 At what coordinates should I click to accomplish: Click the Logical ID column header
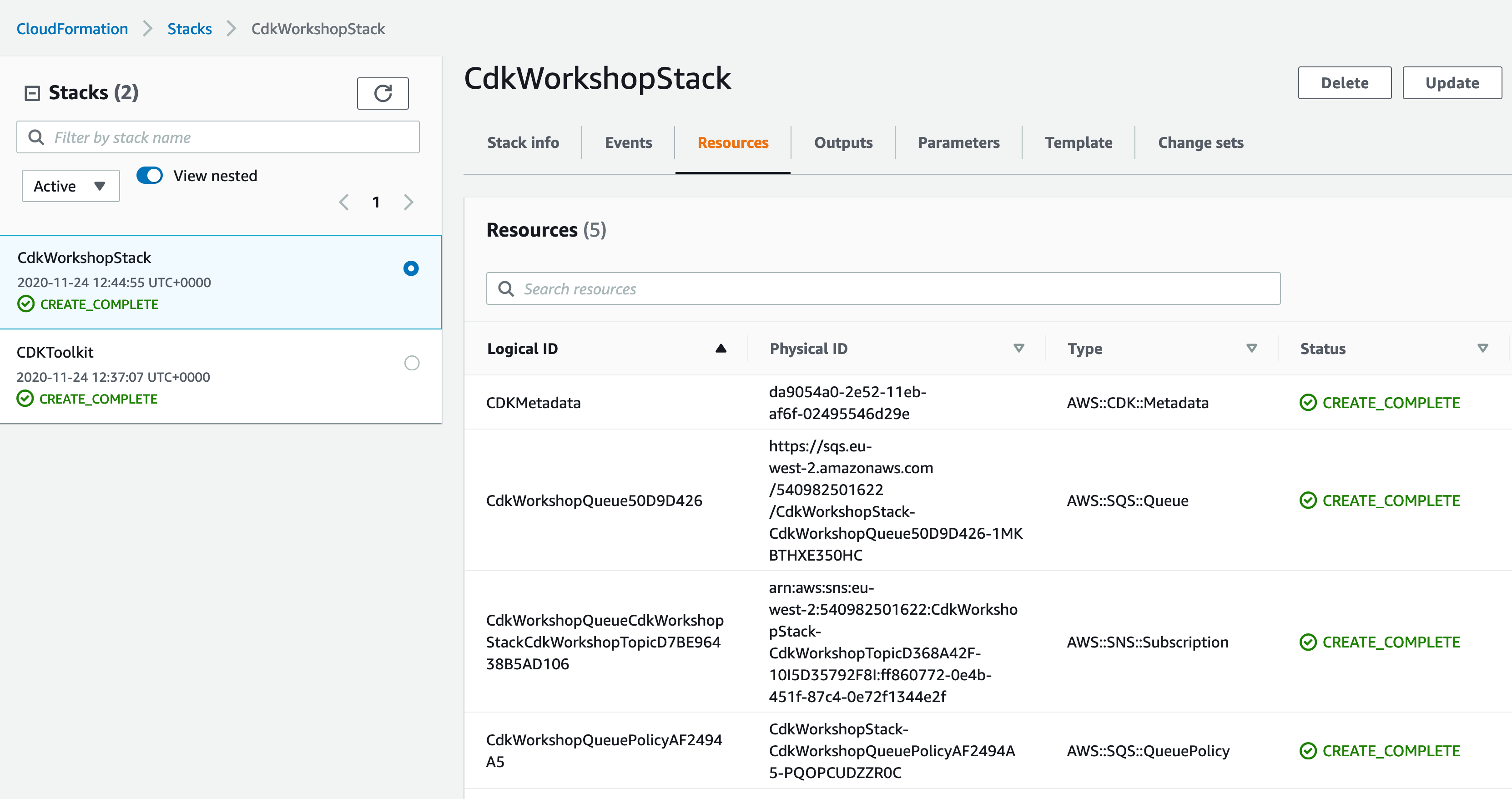(x=522, y=349)
